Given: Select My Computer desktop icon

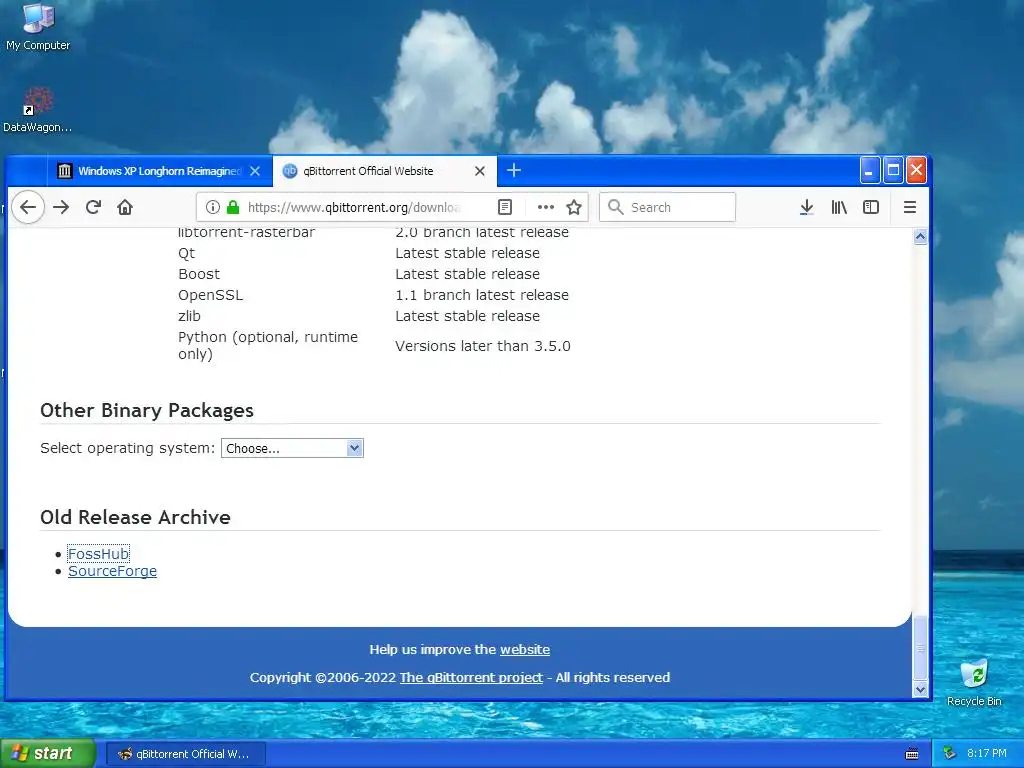Looking at the screenshot, I should tap(38, 27).
